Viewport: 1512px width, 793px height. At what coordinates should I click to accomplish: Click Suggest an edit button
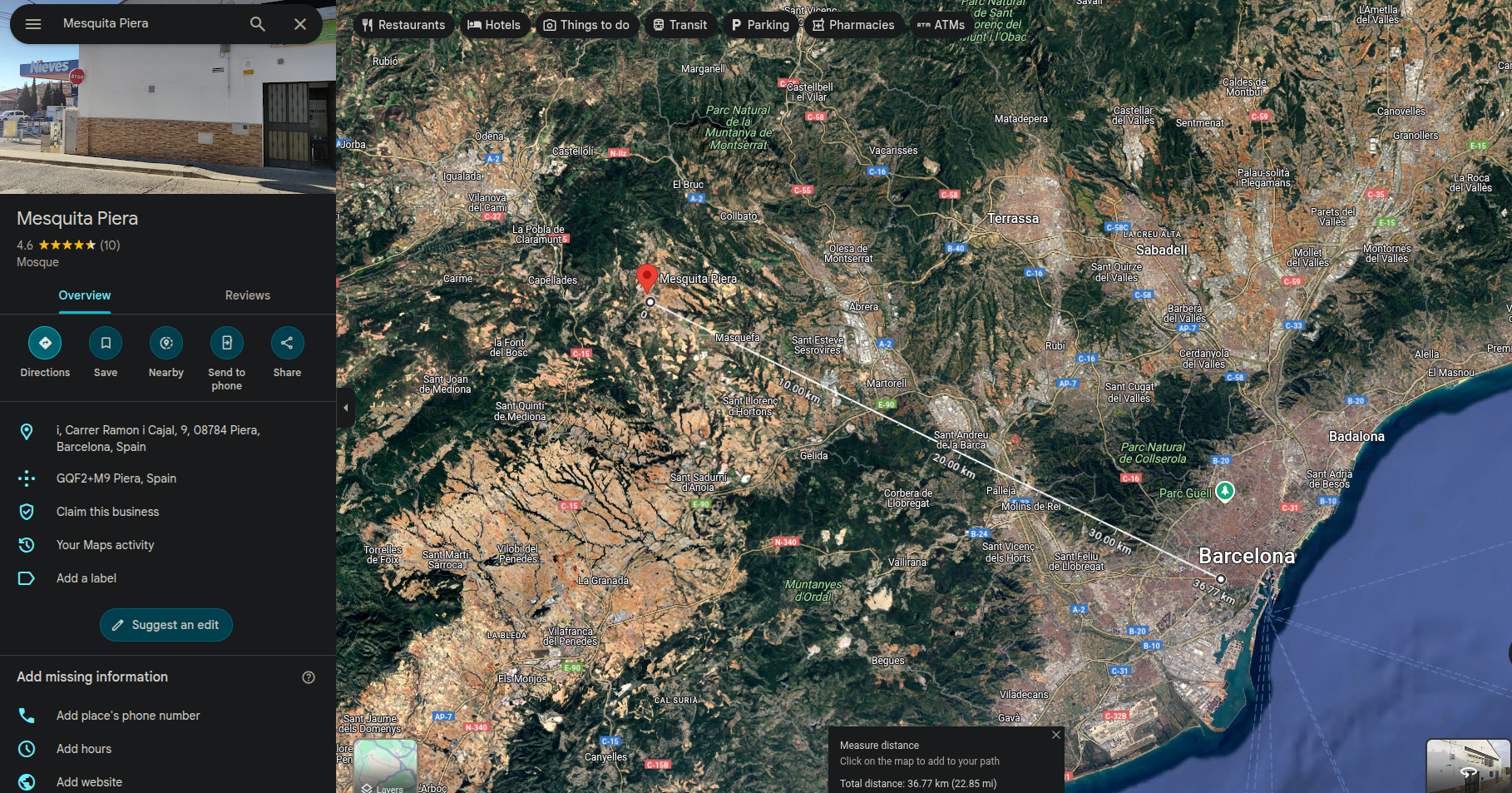[x=166, y=625]
